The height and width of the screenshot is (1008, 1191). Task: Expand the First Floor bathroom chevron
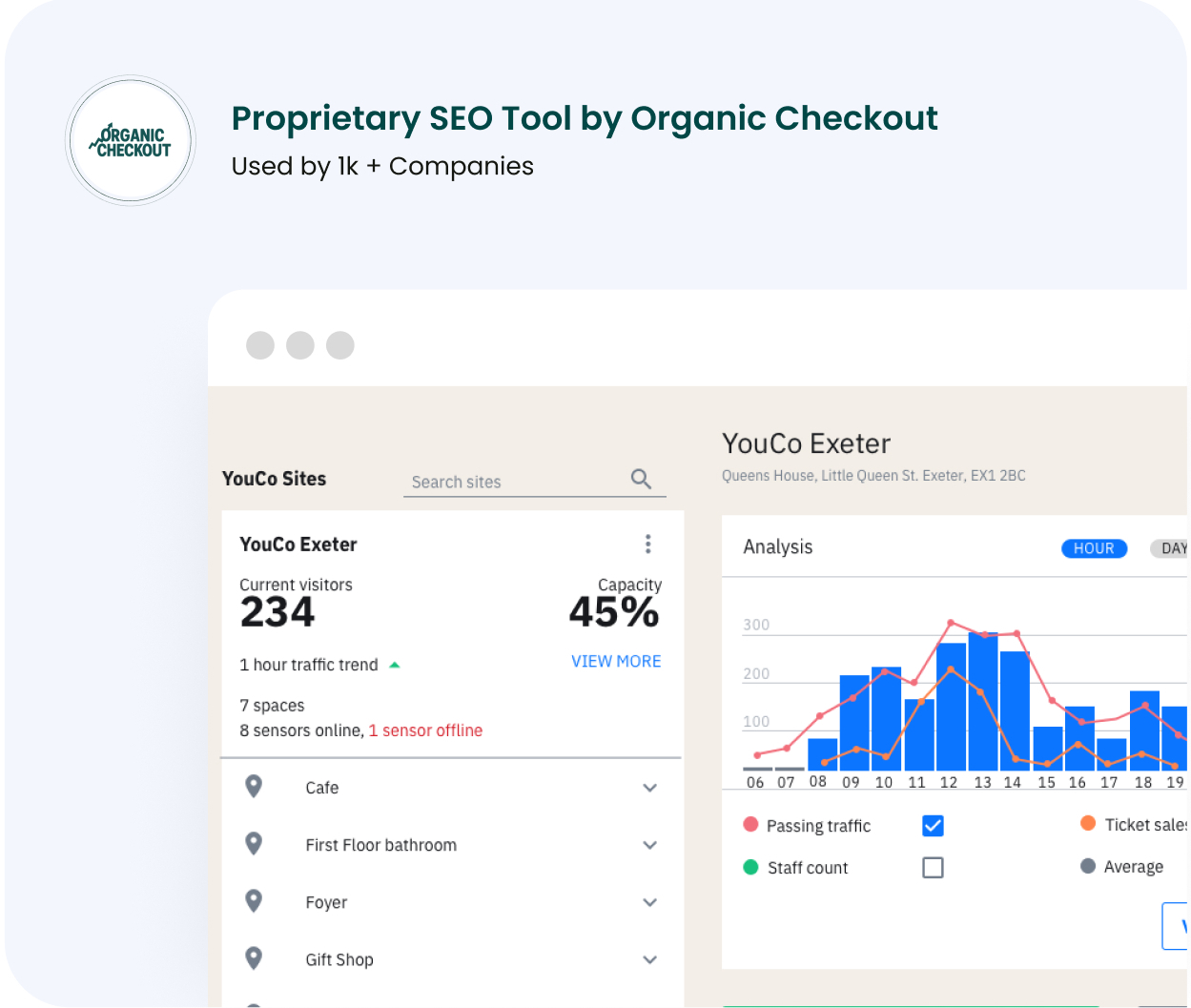(649, 845)
